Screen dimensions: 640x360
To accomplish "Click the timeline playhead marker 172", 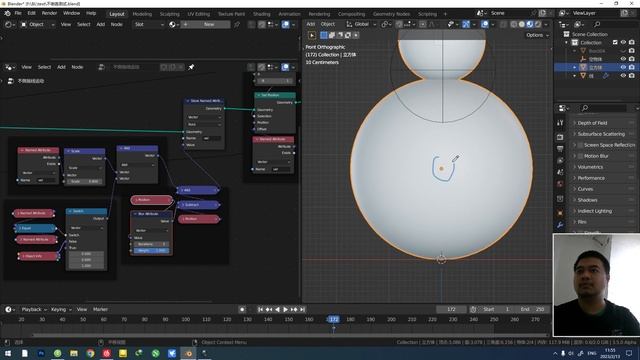I will click(x=333, y=319).
